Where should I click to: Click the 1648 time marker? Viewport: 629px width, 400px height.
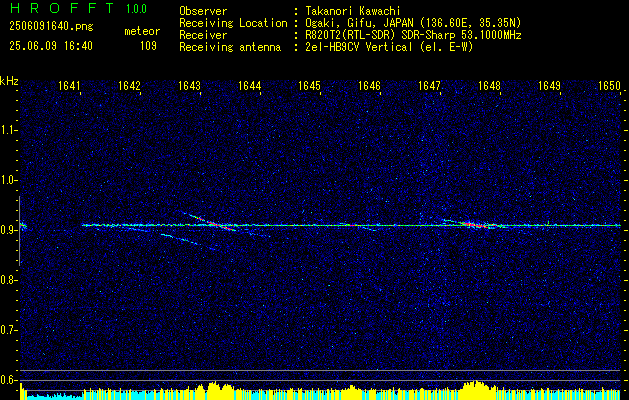pos(489,85)
